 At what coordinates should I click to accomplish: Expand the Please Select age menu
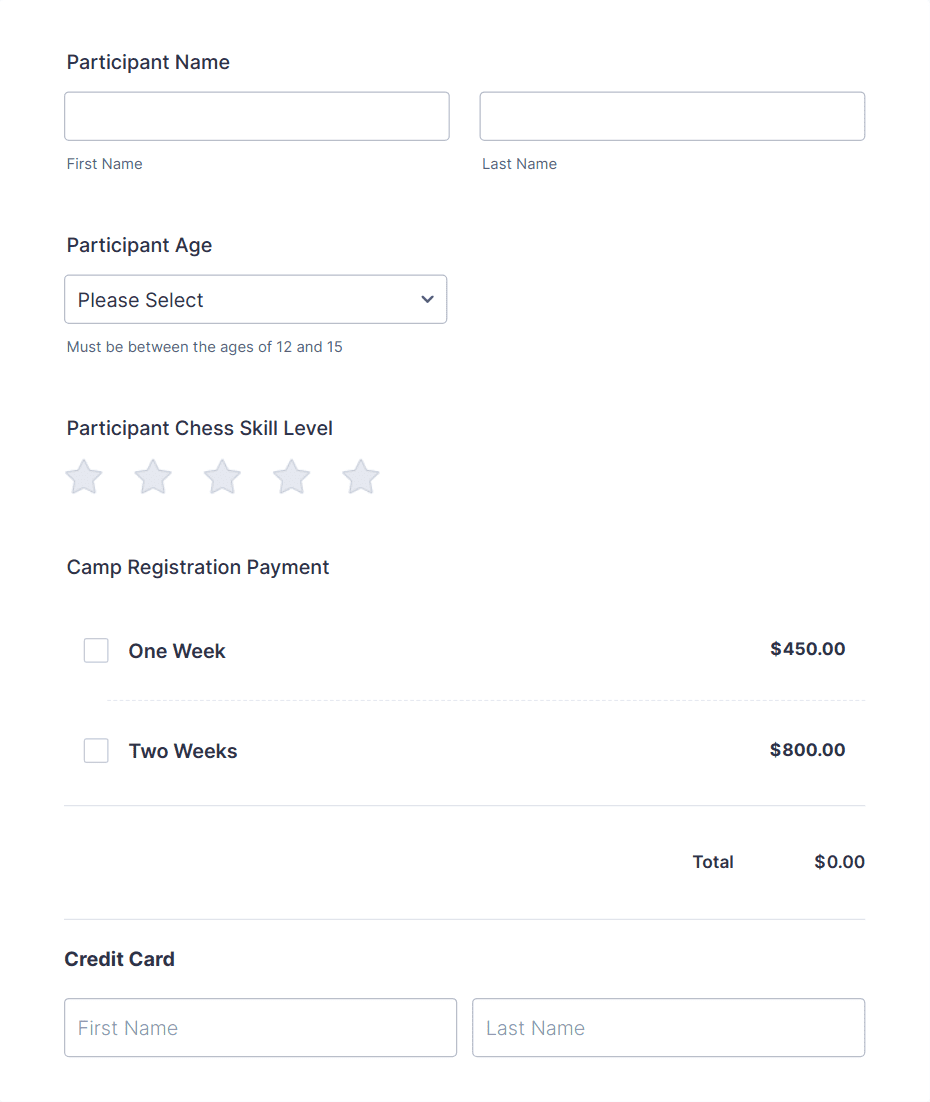point(255,299)
